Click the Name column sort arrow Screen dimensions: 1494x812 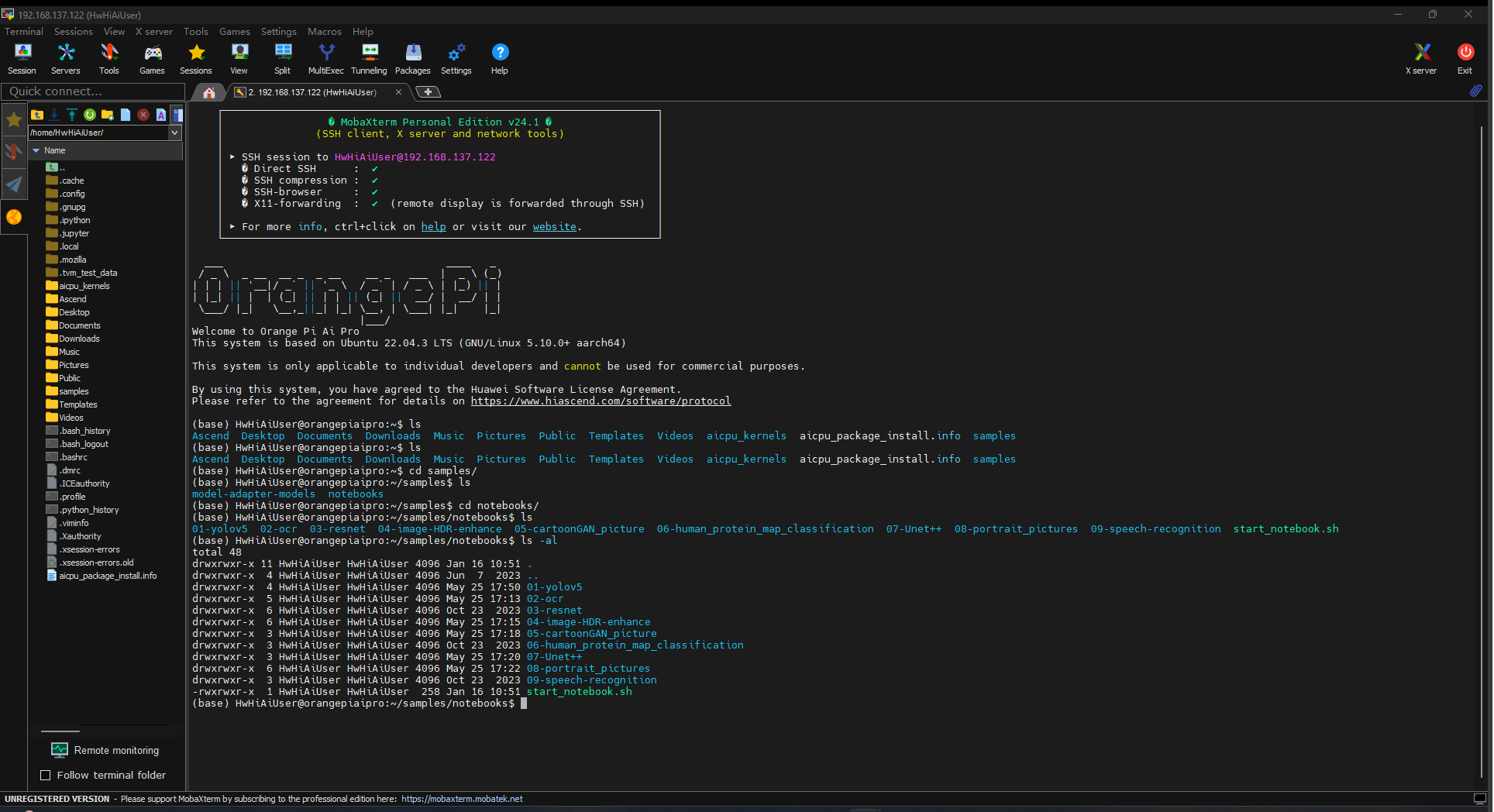36,150
